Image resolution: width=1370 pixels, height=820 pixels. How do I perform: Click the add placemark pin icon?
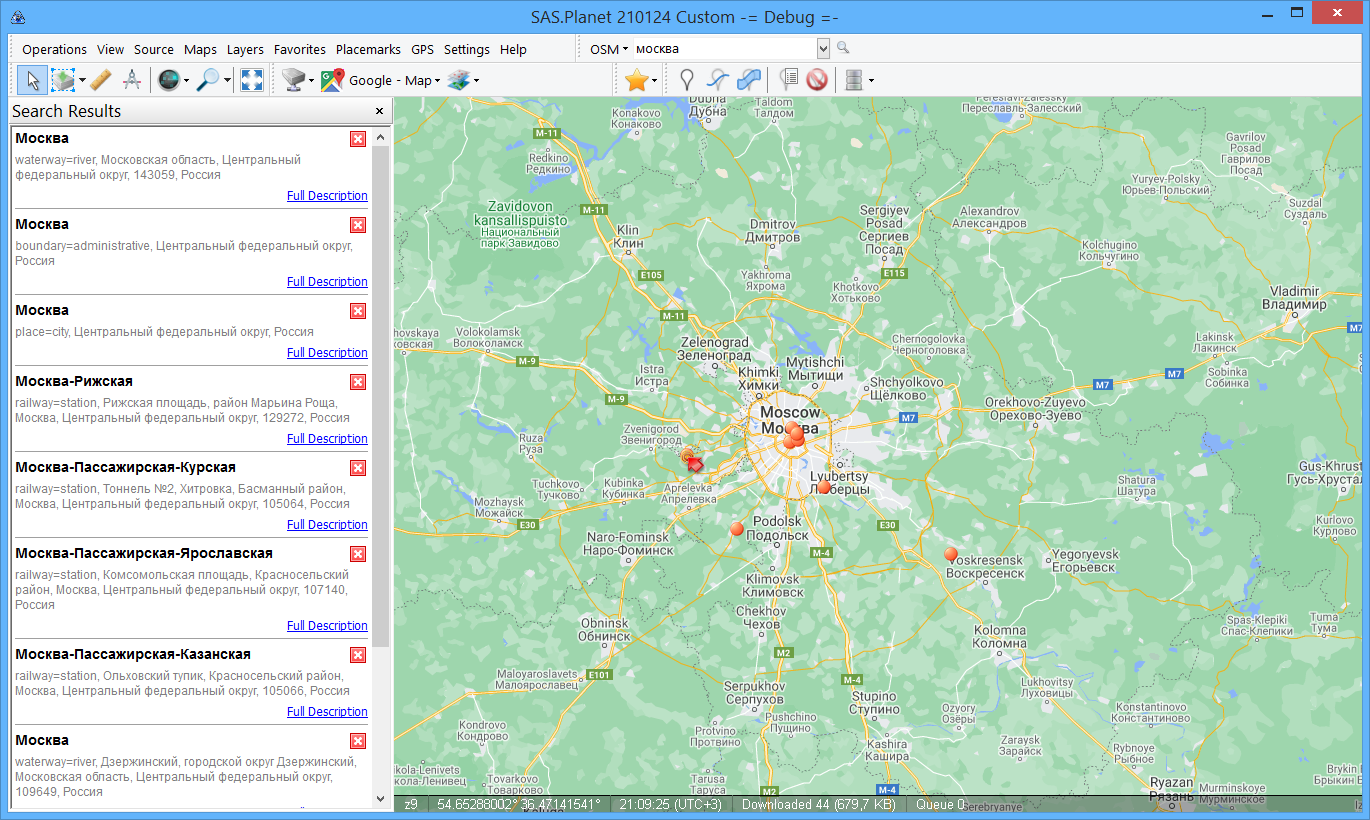click(686, 81)
